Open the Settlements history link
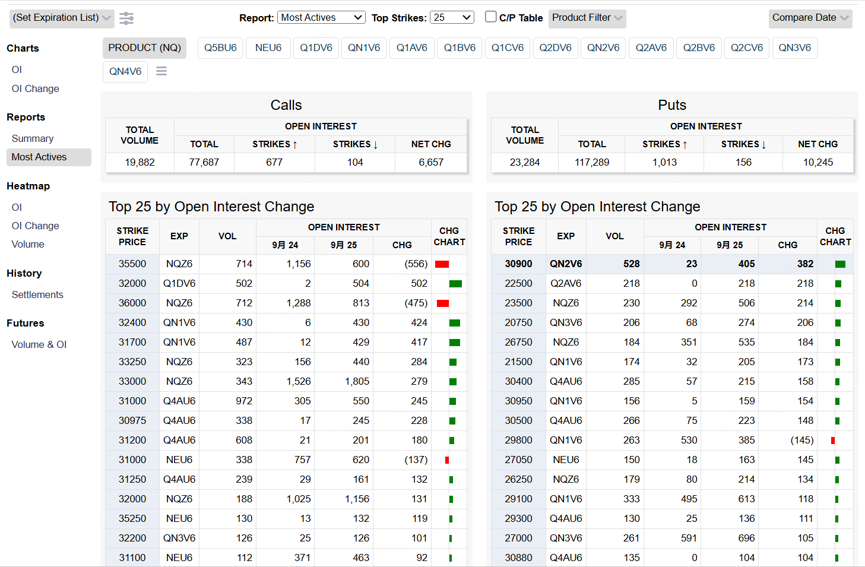The image size is (865, 567). [38, 295]
